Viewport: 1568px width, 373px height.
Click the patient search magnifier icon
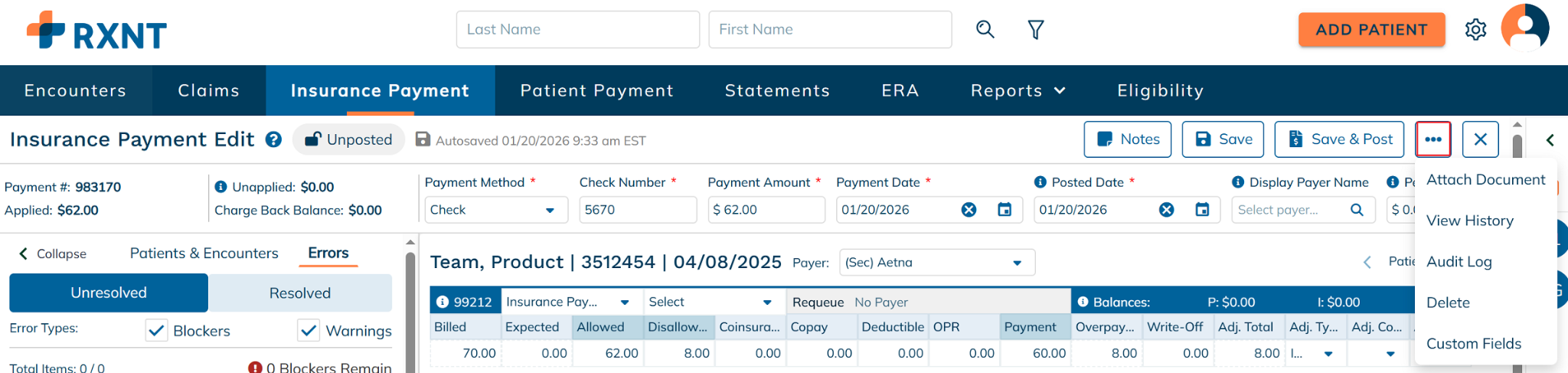pyautogui.click(x=985, y=30)
